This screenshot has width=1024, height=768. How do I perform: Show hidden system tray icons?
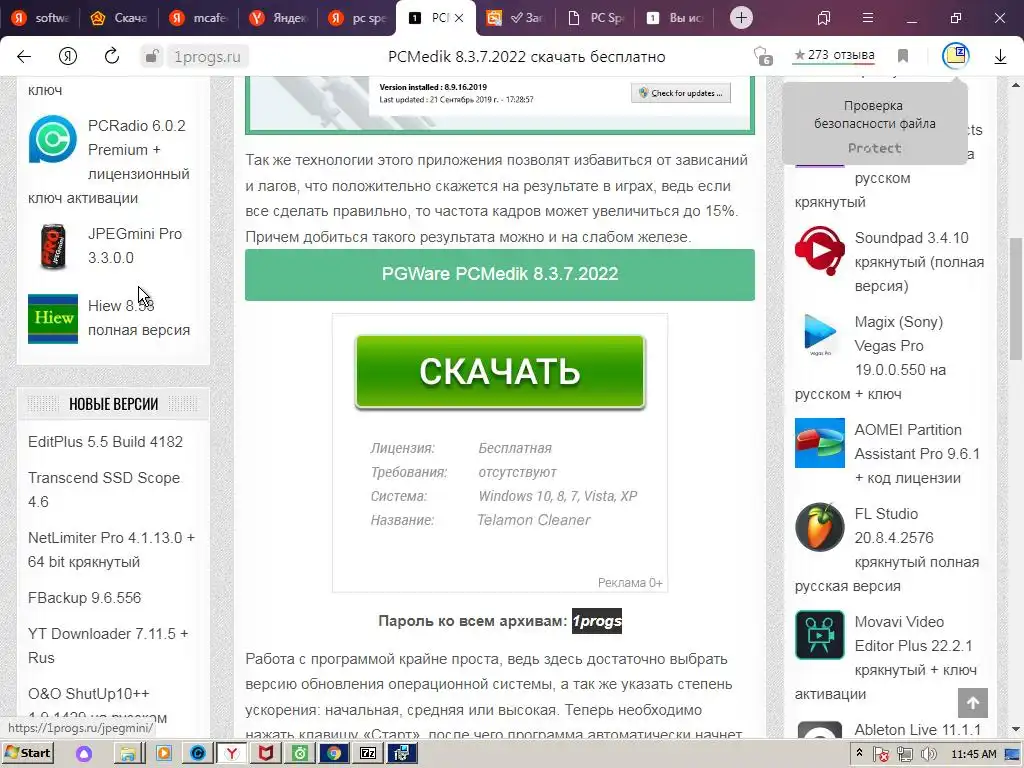click(x=859, y=753)
